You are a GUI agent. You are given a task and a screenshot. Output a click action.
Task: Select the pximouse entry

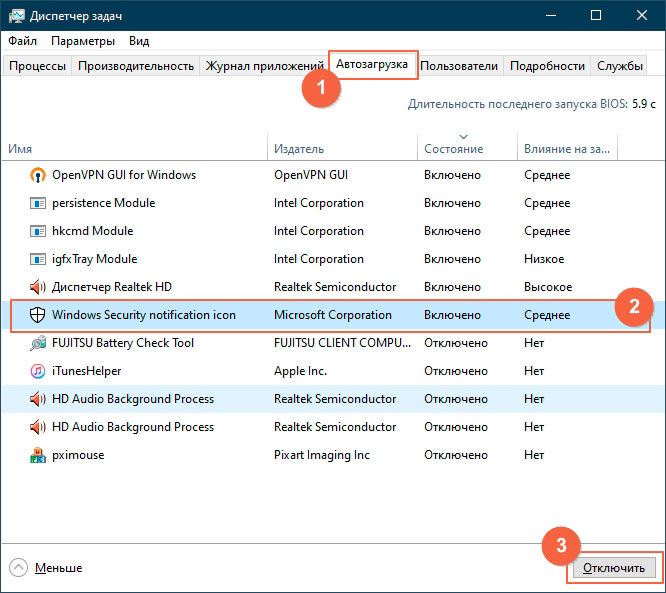pyautogui.click(x=333, y=455)
